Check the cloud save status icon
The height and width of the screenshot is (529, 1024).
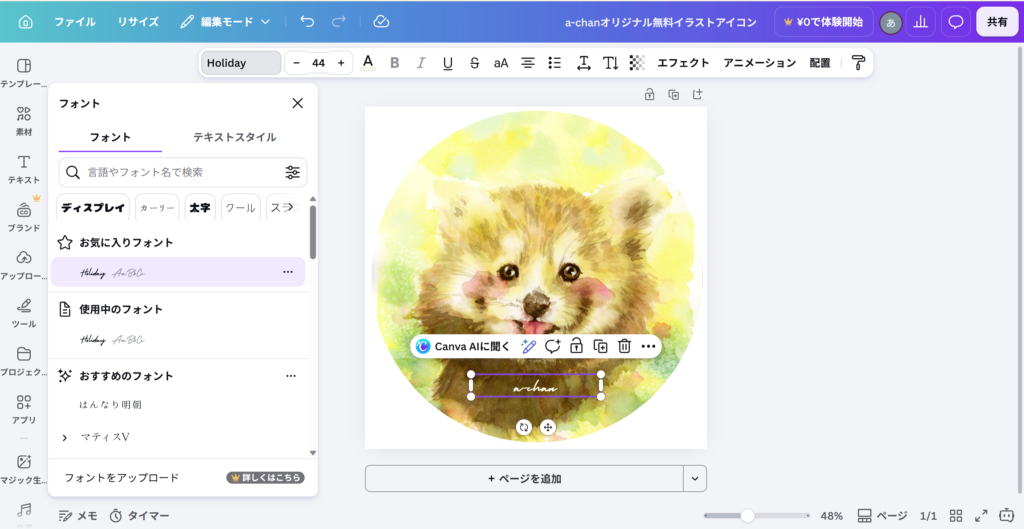(381, 22)
